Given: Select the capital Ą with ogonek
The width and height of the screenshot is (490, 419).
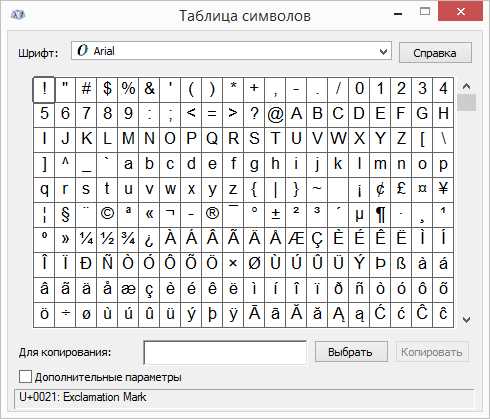Looking at the screenshot, I should [x=338, y=315].
